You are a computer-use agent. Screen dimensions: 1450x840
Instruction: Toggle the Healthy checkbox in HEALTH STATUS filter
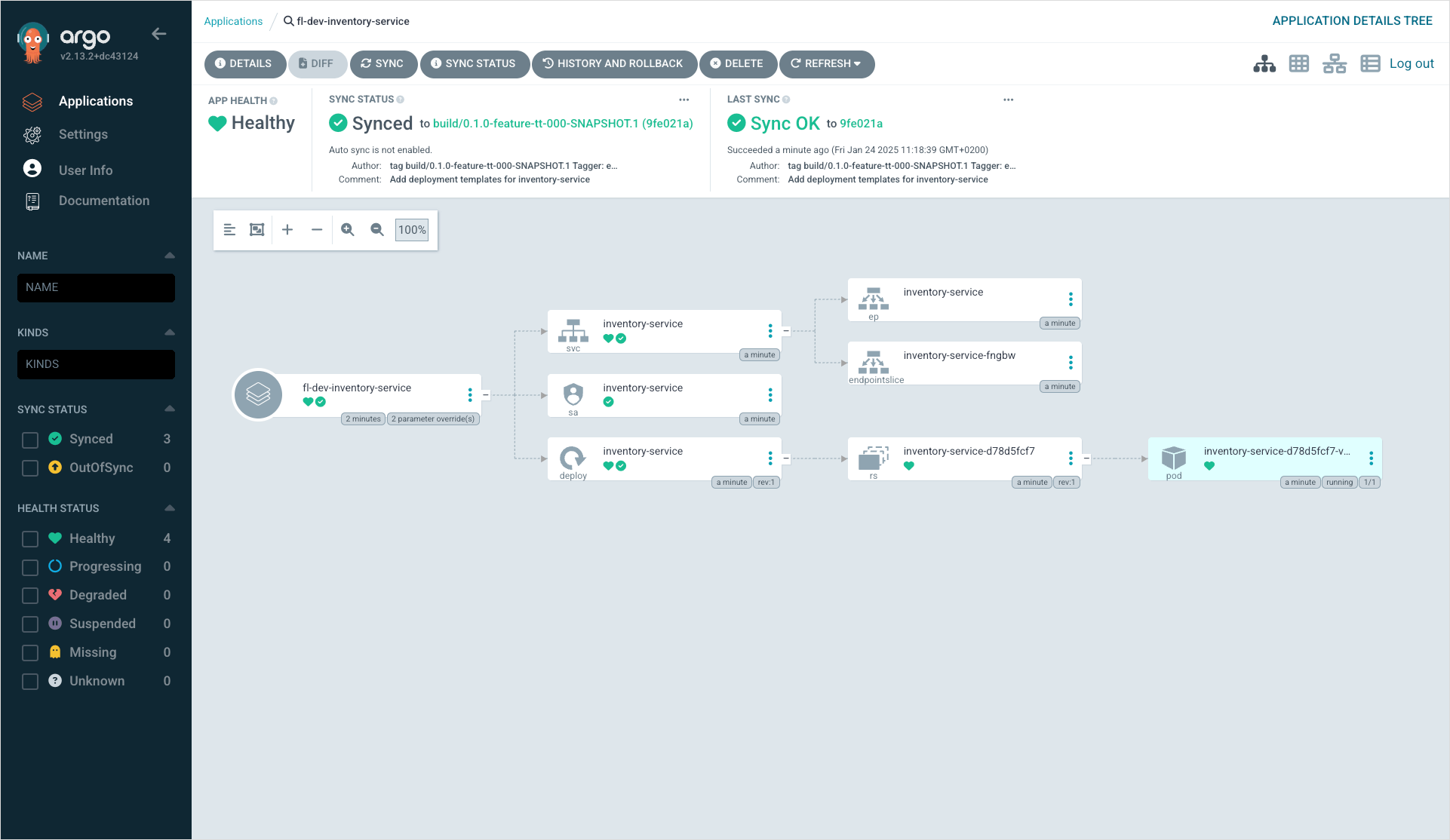pos(30,539)
